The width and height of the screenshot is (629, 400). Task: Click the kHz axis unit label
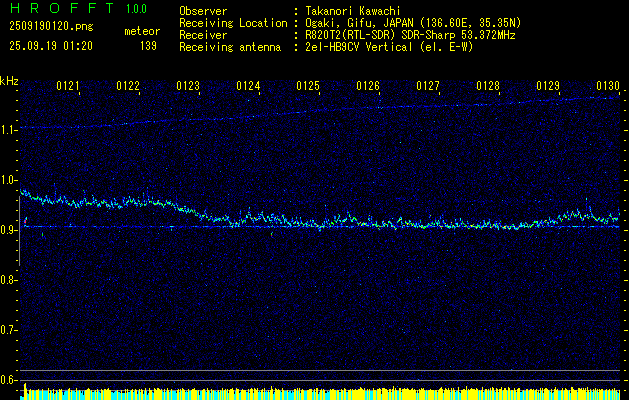(x=9, y=80)
